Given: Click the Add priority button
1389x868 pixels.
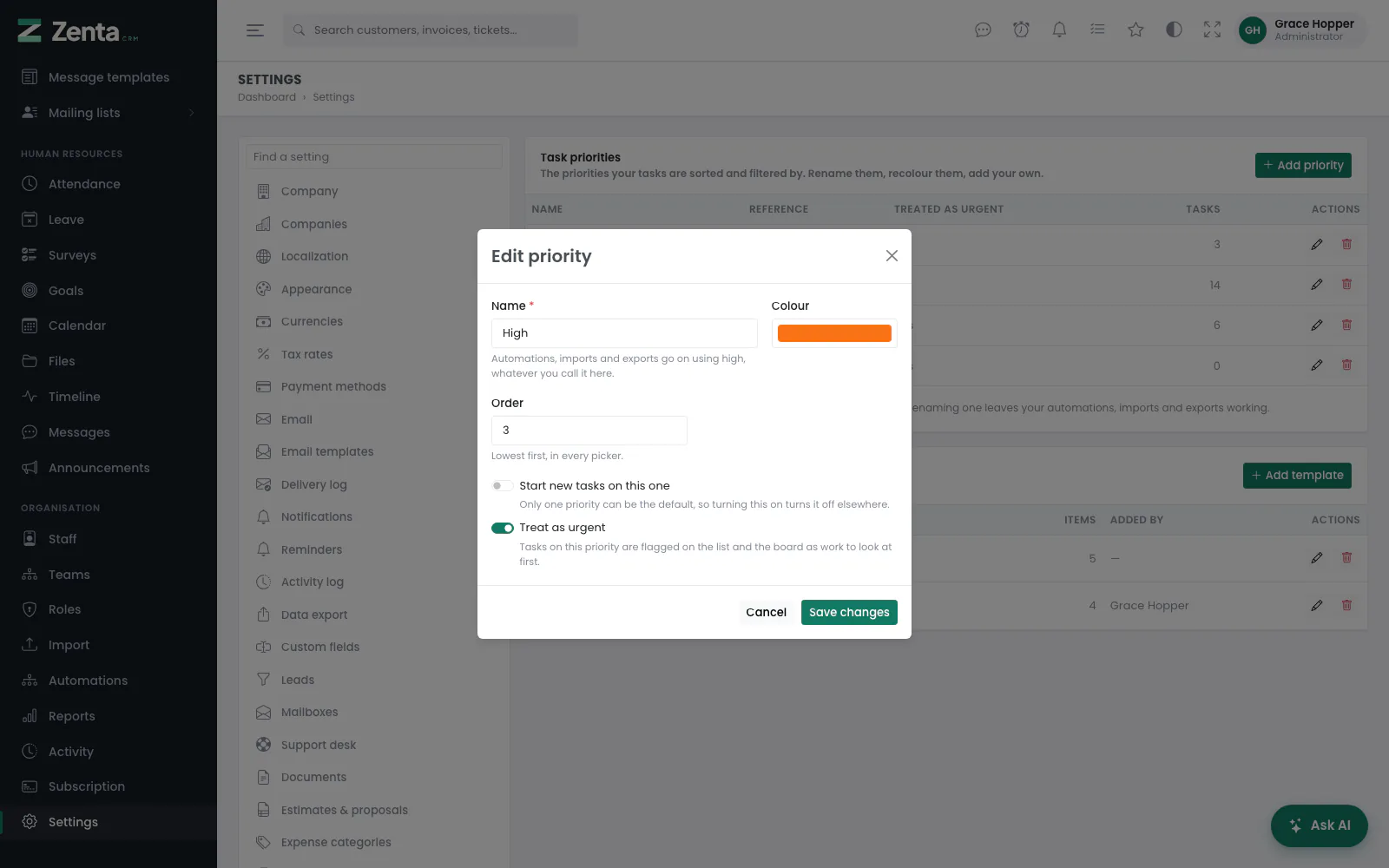Looking at the screenshot, I should (1303, 166).
